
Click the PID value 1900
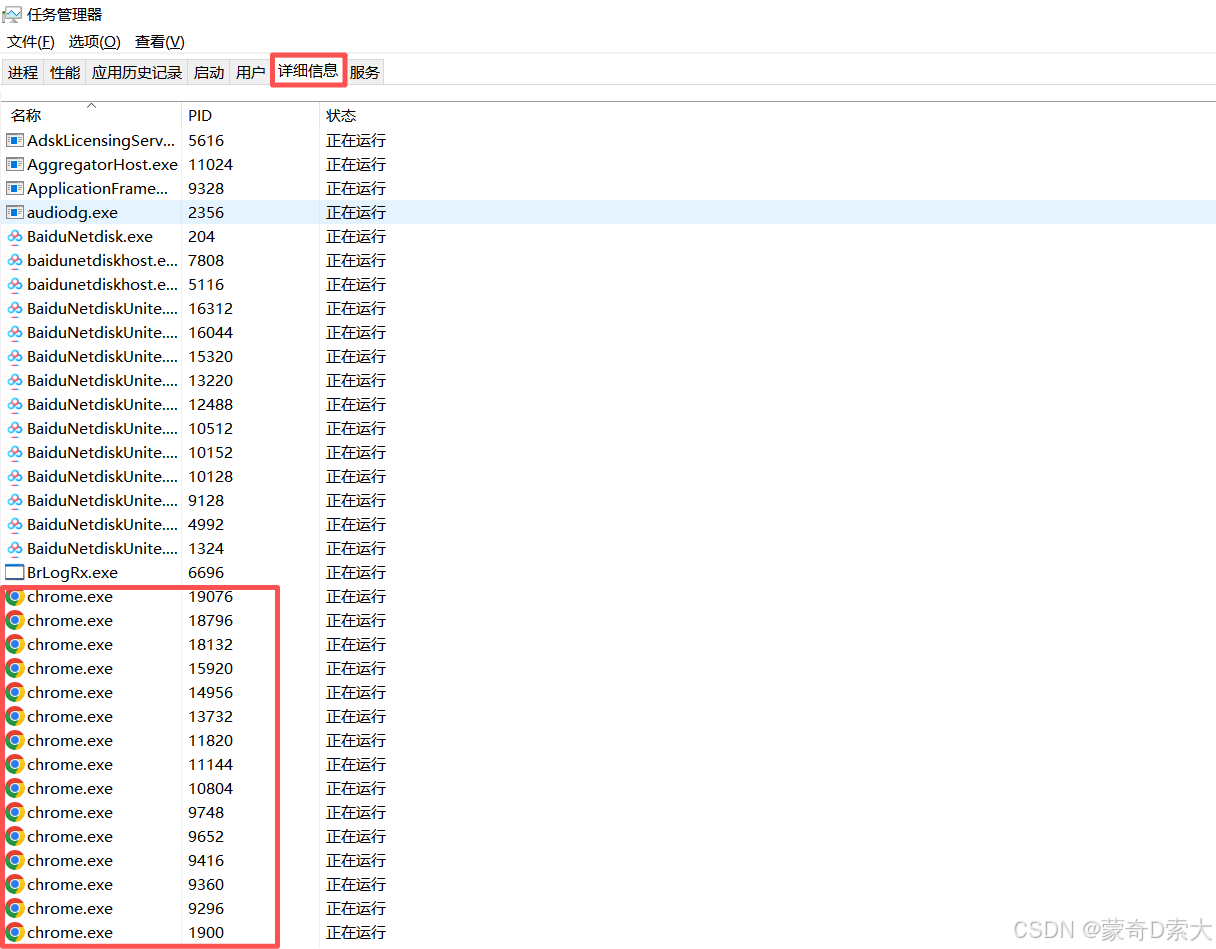click(x=206, y=932)
